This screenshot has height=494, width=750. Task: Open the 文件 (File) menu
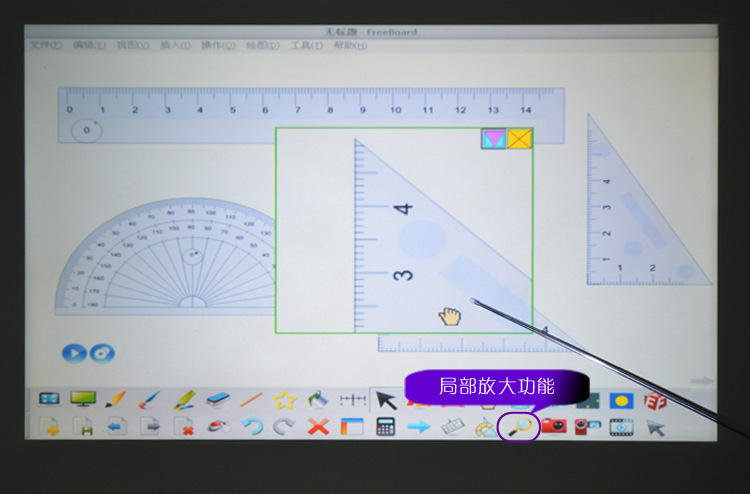[46, 46]
